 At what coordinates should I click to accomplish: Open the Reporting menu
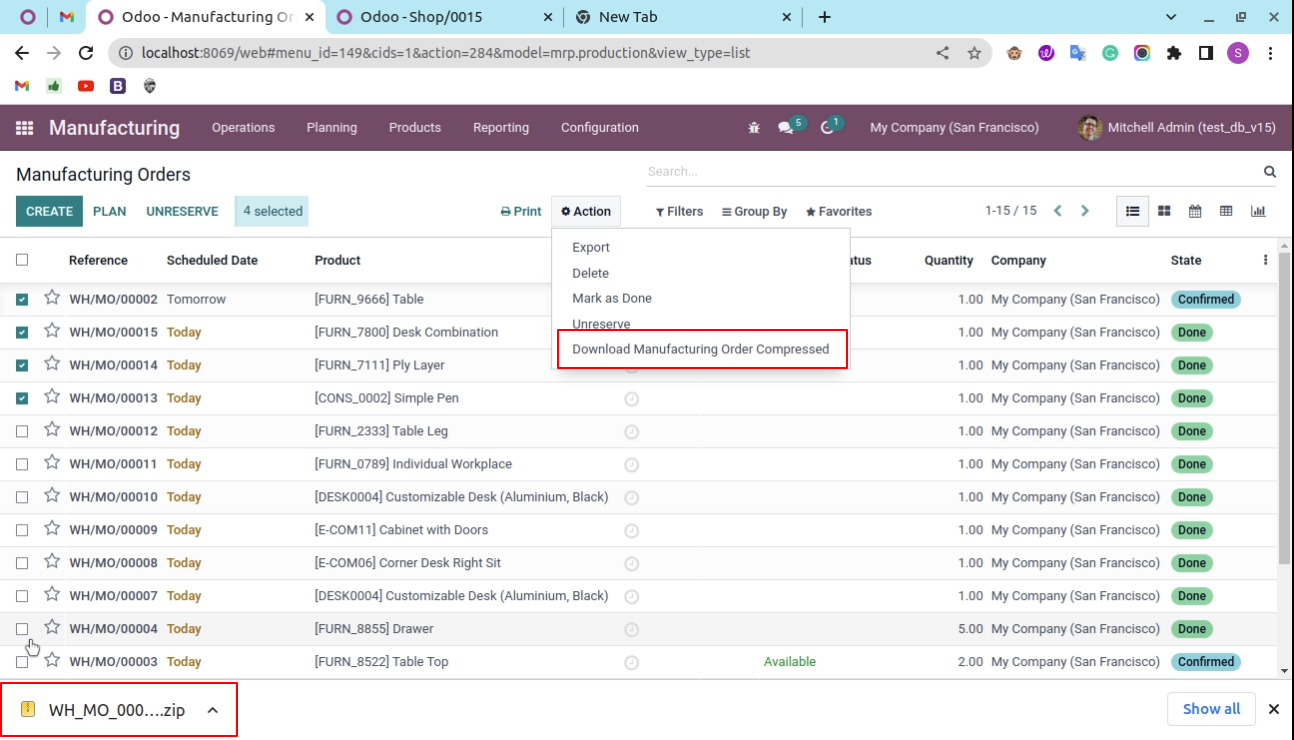click(x=501, y=128)
